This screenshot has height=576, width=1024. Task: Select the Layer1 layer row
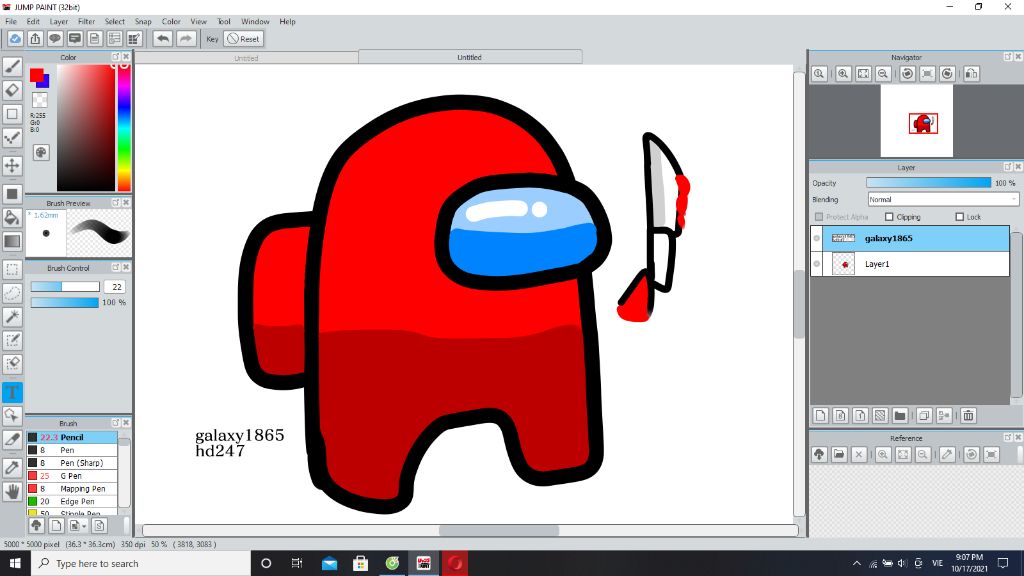(x=910, y=264)
